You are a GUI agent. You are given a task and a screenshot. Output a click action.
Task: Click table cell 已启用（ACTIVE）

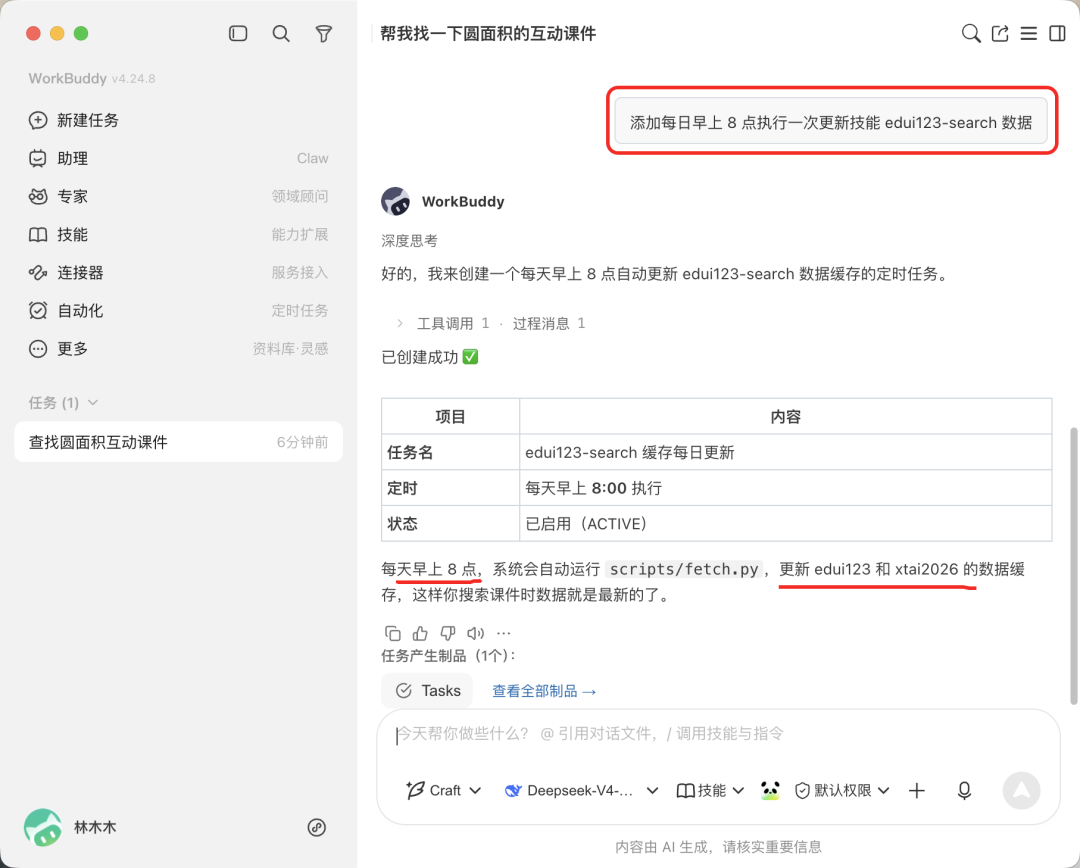coord(785,524)
